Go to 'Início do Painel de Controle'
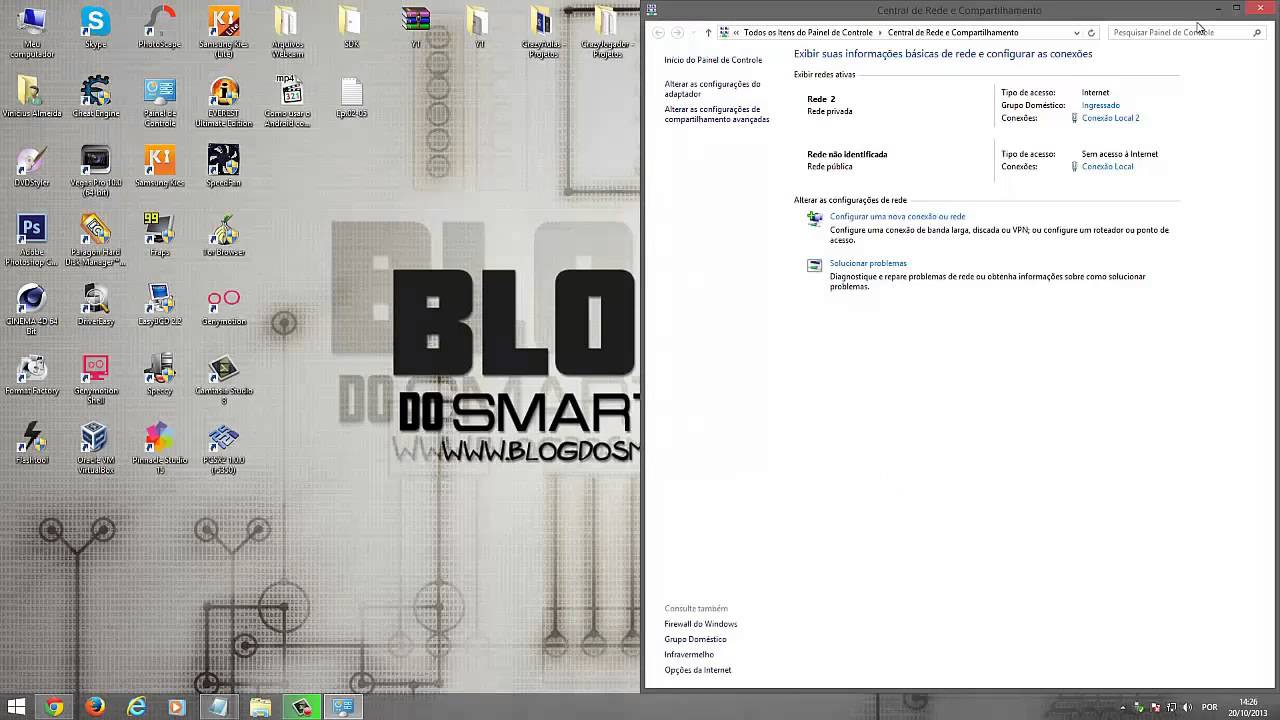This screenshot has height=720, width=1280. [713, 60]
